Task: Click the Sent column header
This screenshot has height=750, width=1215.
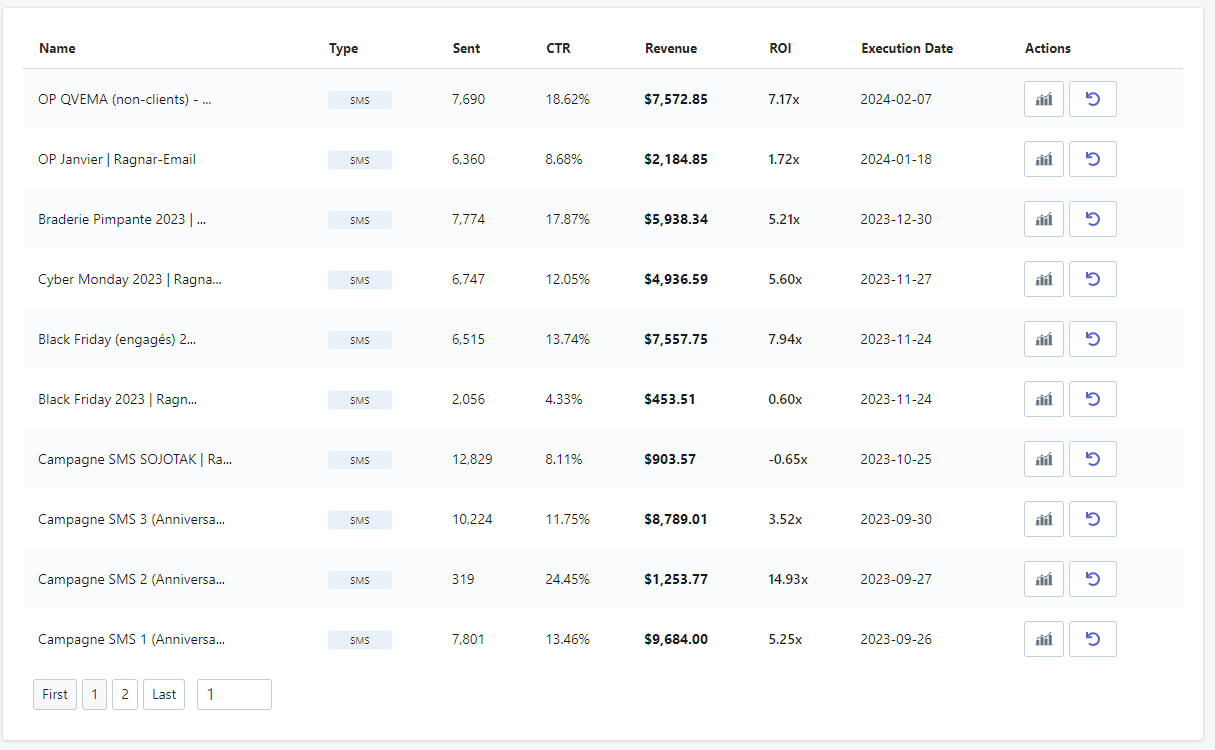Action: pyautogui.click(x=466, y=48)
